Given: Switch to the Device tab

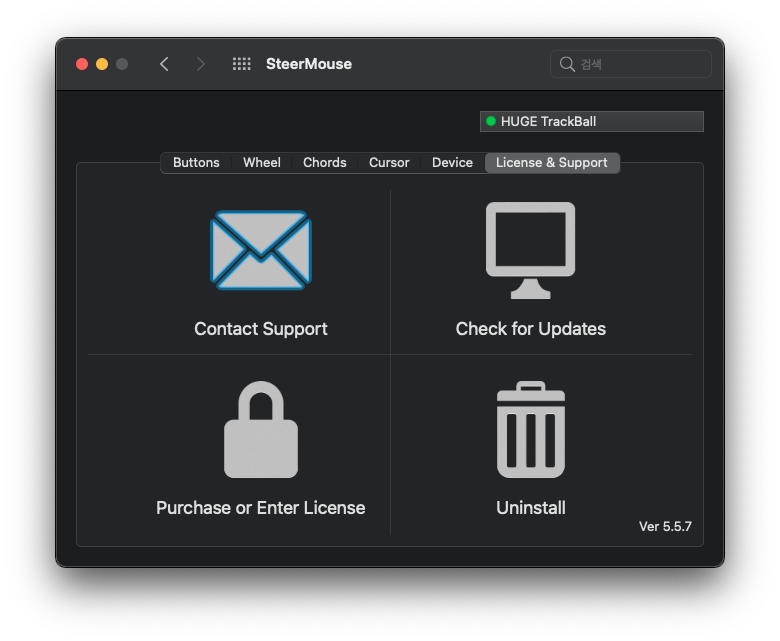Looking at the screenshot, I should tap(452, 163).
